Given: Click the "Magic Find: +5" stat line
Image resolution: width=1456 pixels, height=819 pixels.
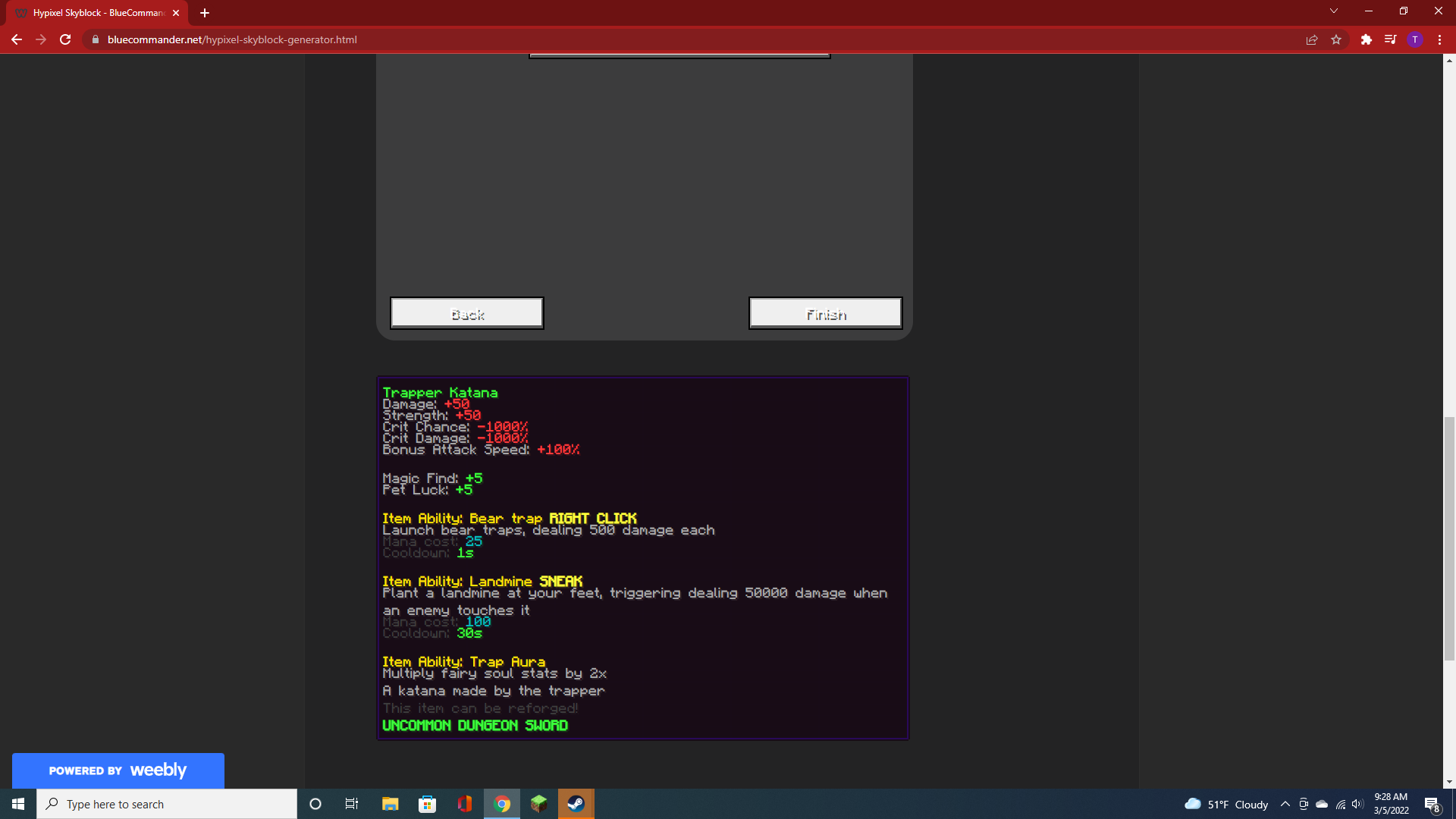Looking at the screenshot, I should click(x=432, y=479).
